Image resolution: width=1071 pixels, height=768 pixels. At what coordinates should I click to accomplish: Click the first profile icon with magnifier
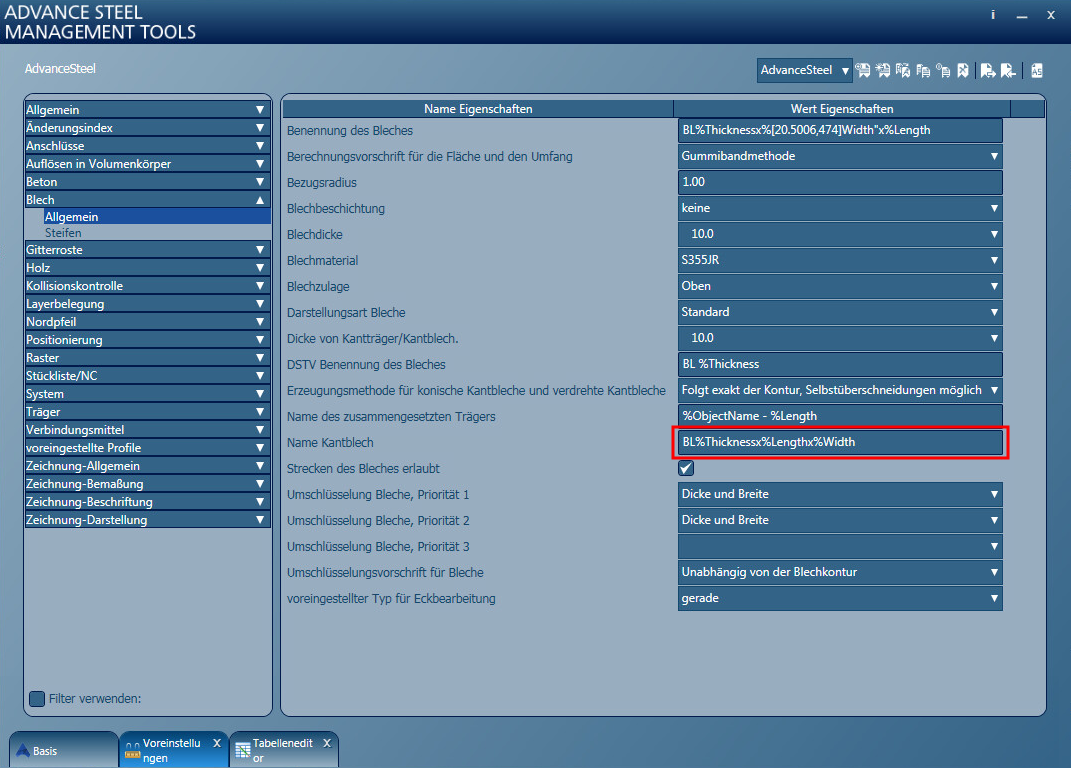[863, 70]
